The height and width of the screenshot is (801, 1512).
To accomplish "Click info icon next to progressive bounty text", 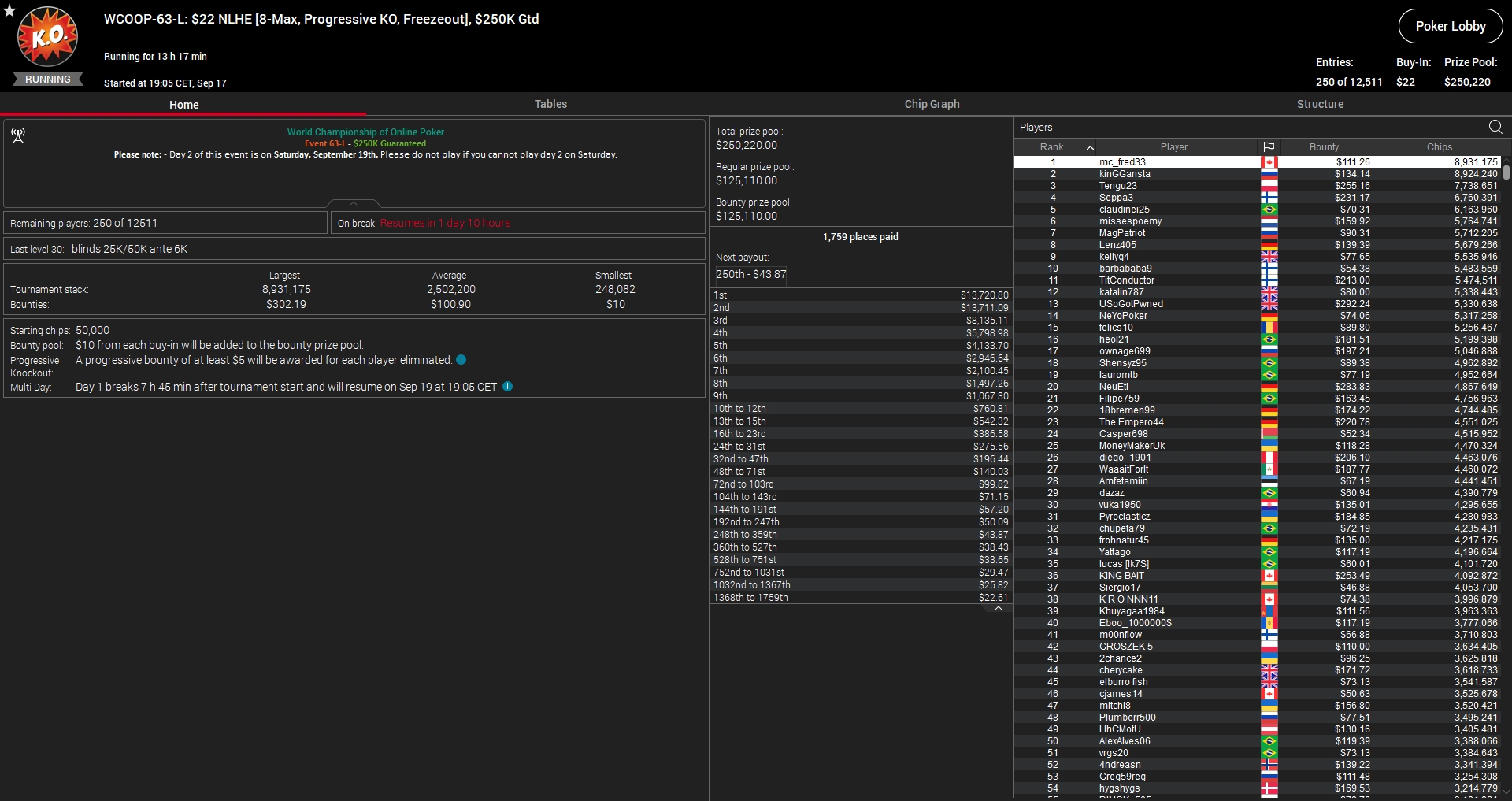I will tap(461, 360).
